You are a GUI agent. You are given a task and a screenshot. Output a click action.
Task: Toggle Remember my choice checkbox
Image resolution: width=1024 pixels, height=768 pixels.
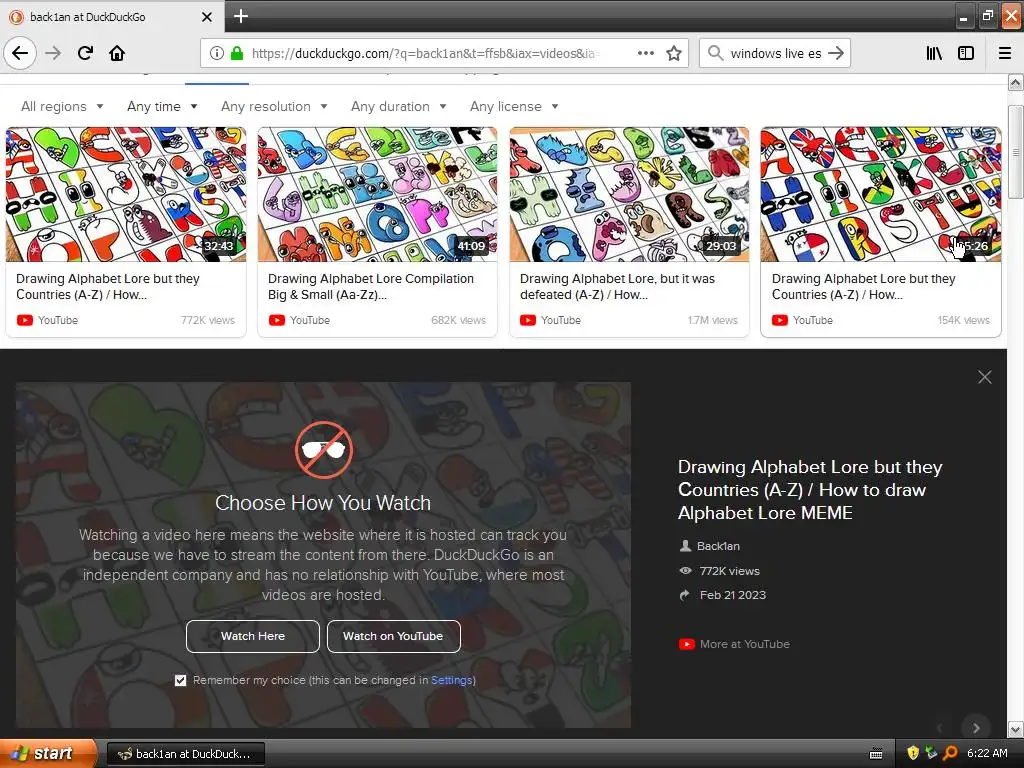[x=180, y=680]
